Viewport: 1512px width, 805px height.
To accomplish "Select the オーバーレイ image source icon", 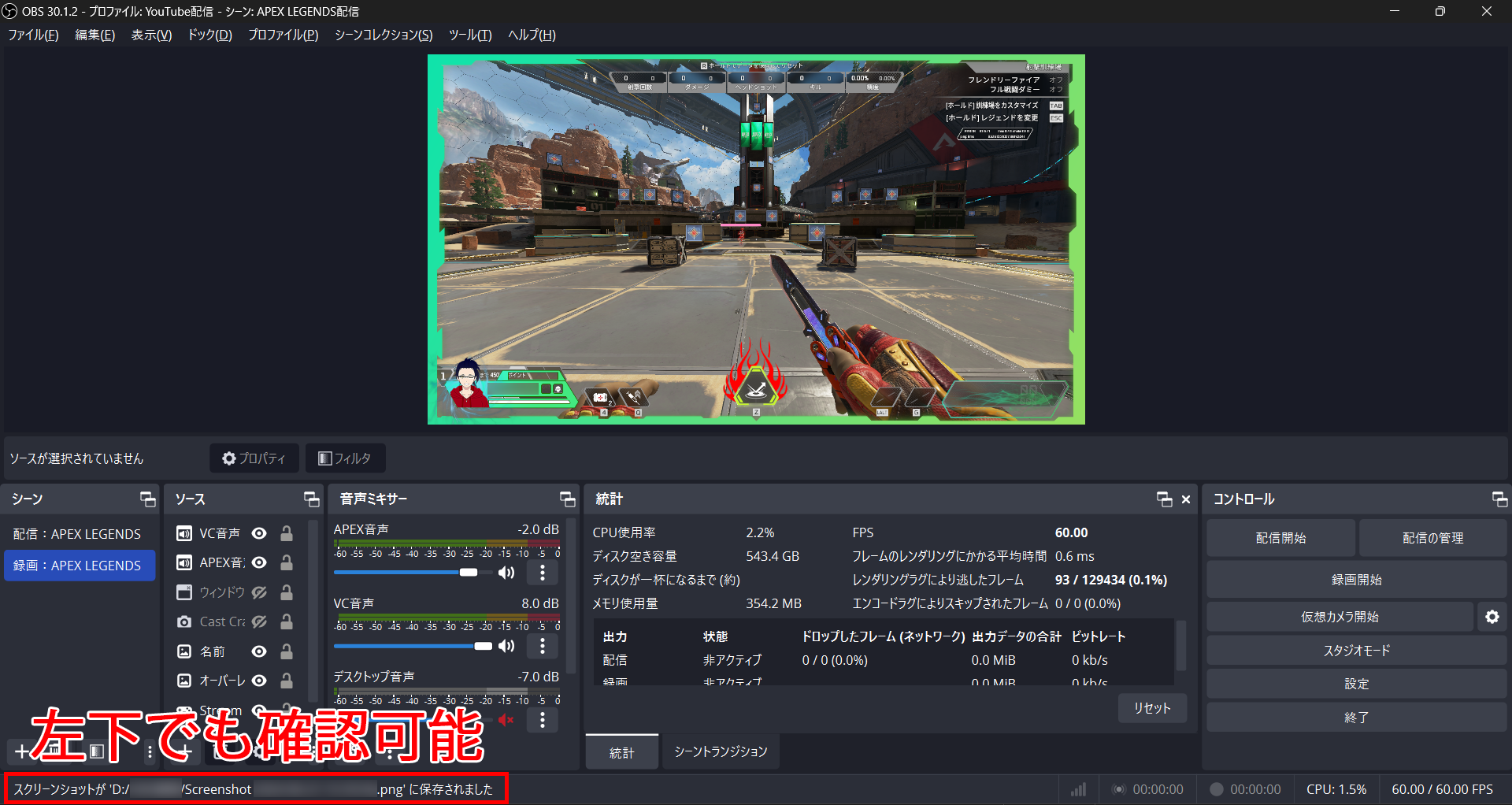I will coord(184,681).
